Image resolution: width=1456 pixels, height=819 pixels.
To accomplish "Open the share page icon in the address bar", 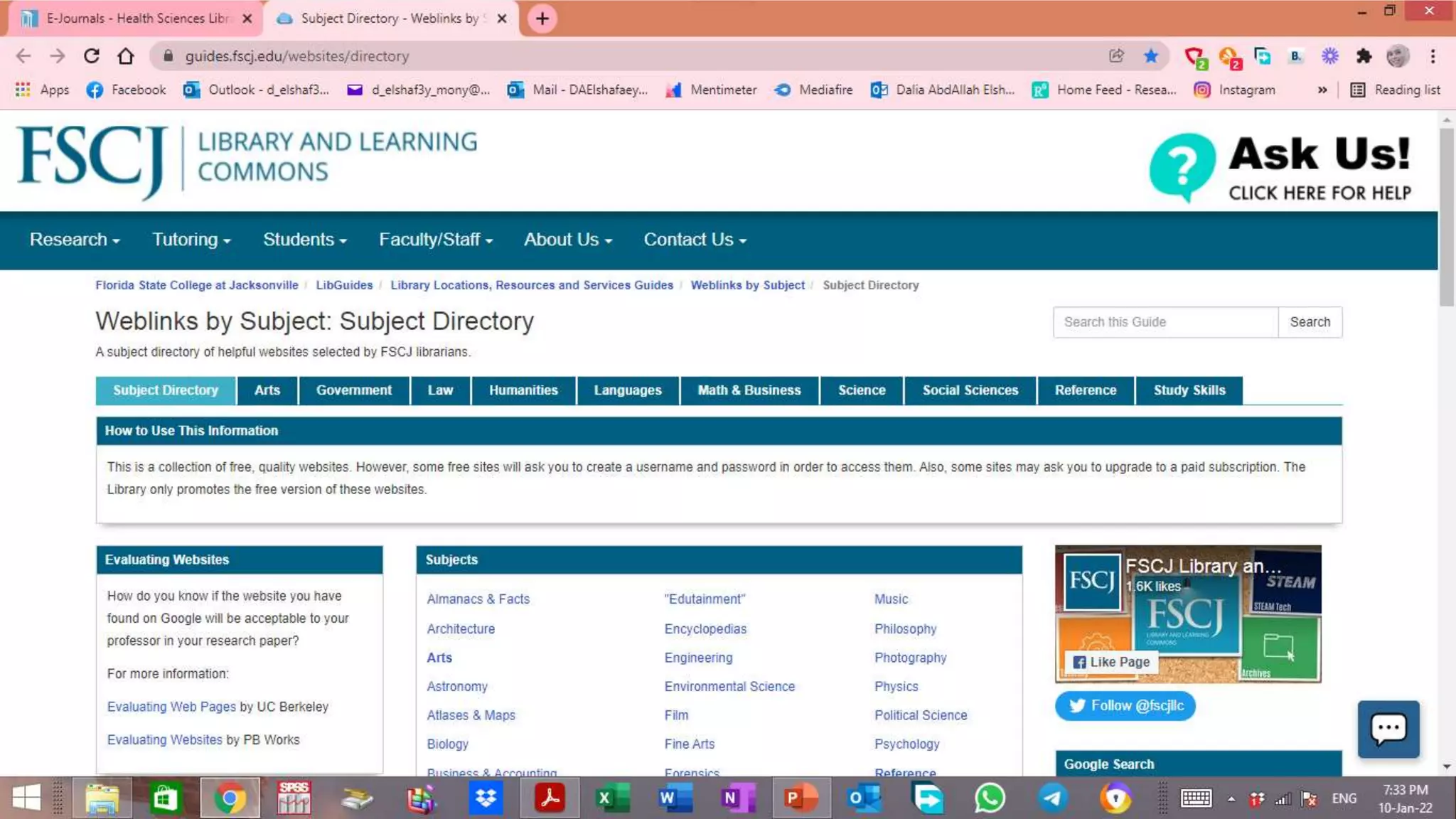I will [x=1116, y=56].
